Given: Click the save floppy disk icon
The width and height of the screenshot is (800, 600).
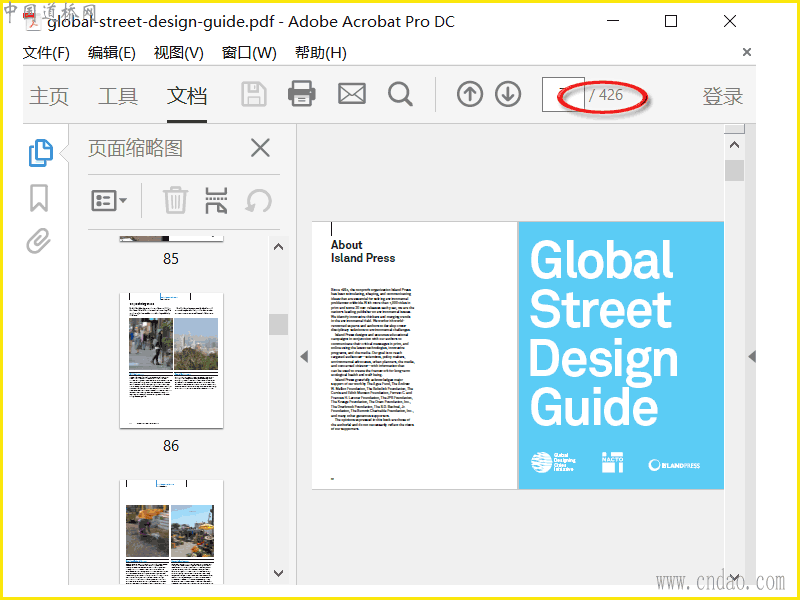Looking at the screenshot, I should click(x=254, y=94).
